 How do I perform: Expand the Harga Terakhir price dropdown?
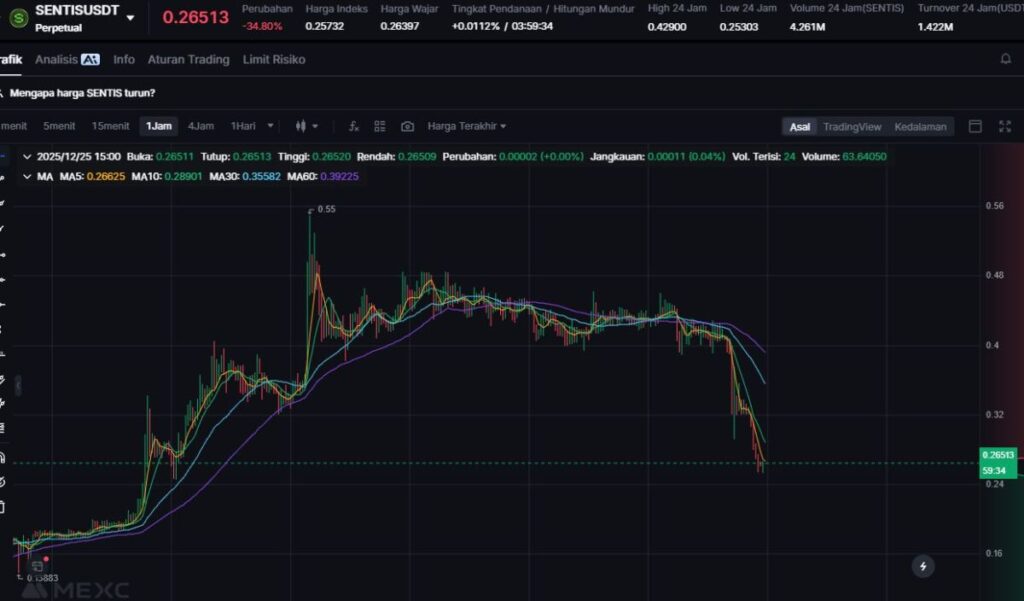tap(466, 127)
